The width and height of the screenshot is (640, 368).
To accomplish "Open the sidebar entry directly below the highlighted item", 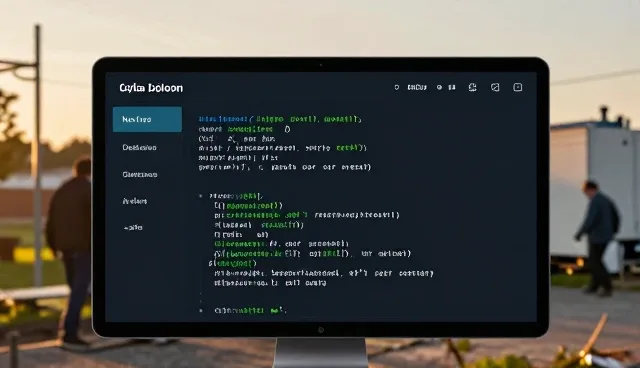I will pos(139,147).
